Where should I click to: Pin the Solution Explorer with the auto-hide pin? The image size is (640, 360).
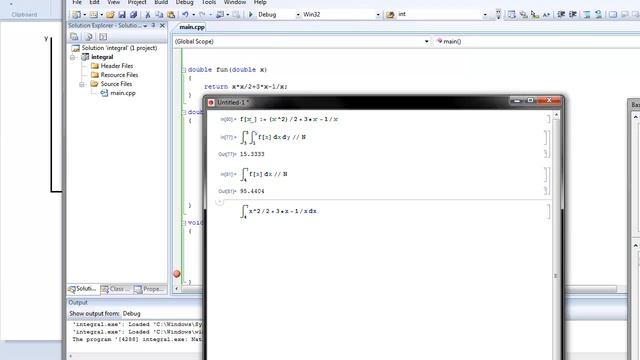[x=153, y=25]
